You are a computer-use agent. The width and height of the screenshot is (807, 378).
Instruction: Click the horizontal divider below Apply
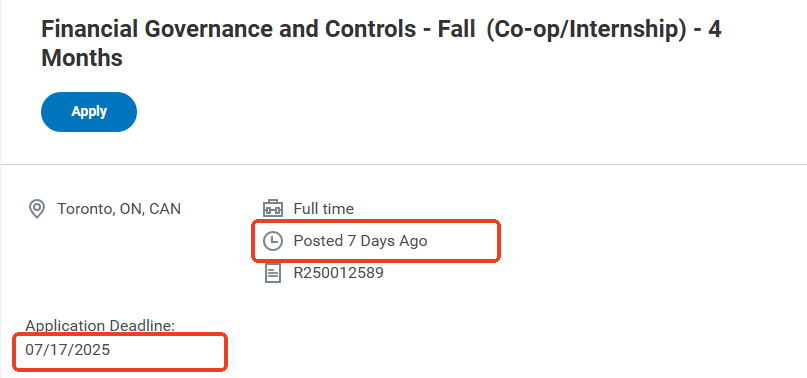pyautogui.click(x=404, y=165)
